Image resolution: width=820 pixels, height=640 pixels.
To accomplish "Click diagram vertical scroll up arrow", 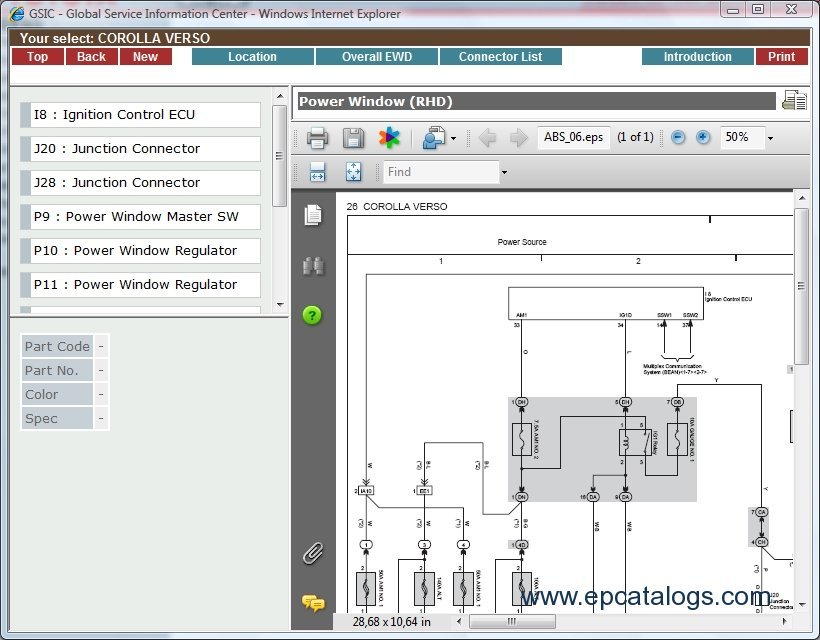I will (x=801, y=198).
